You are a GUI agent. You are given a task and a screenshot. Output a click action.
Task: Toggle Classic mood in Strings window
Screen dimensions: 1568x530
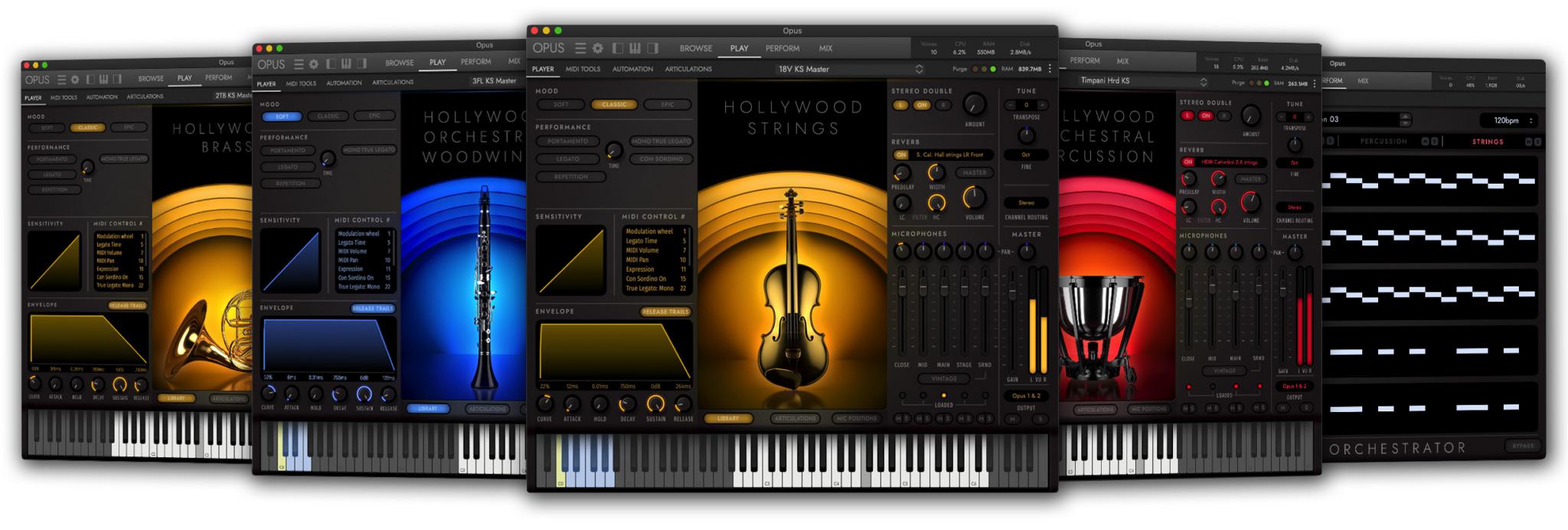point(614,105)
